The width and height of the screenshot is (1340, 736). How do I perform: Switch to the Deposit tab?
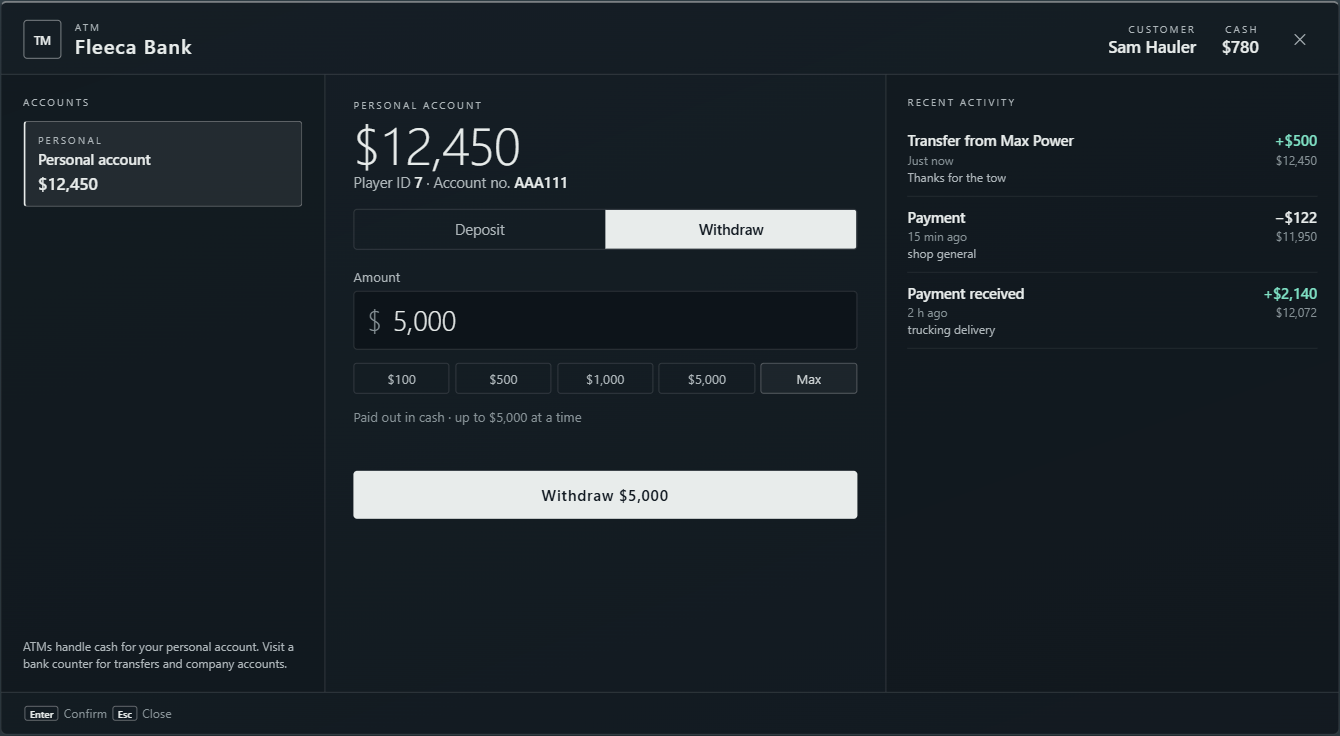pos(480,229)
